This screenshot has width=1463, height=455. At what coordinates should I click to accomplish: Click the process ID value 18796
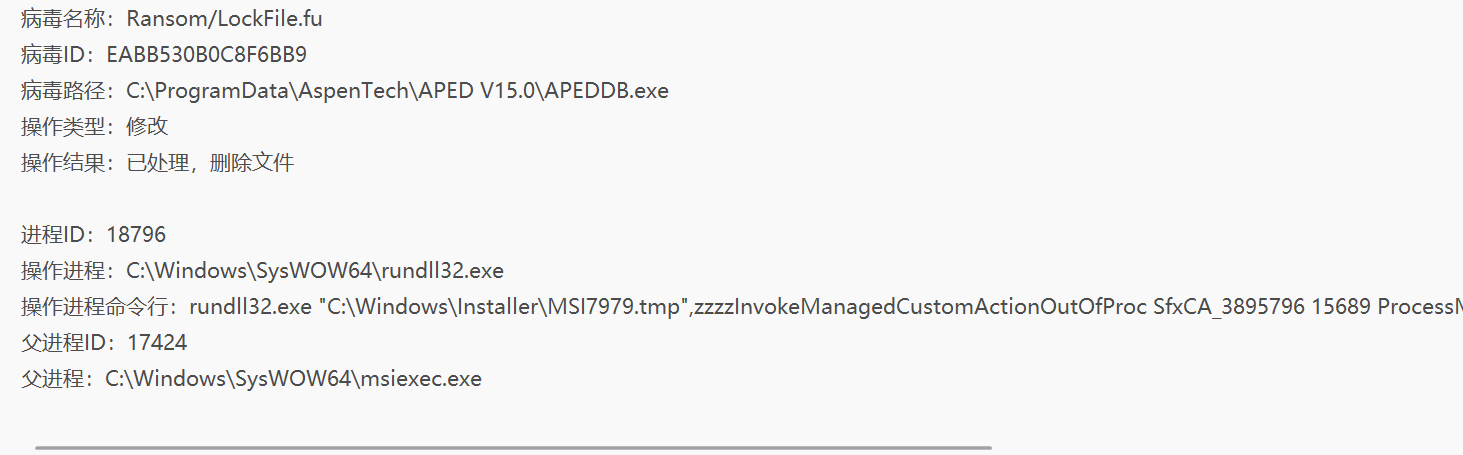(x=136, y=234)
